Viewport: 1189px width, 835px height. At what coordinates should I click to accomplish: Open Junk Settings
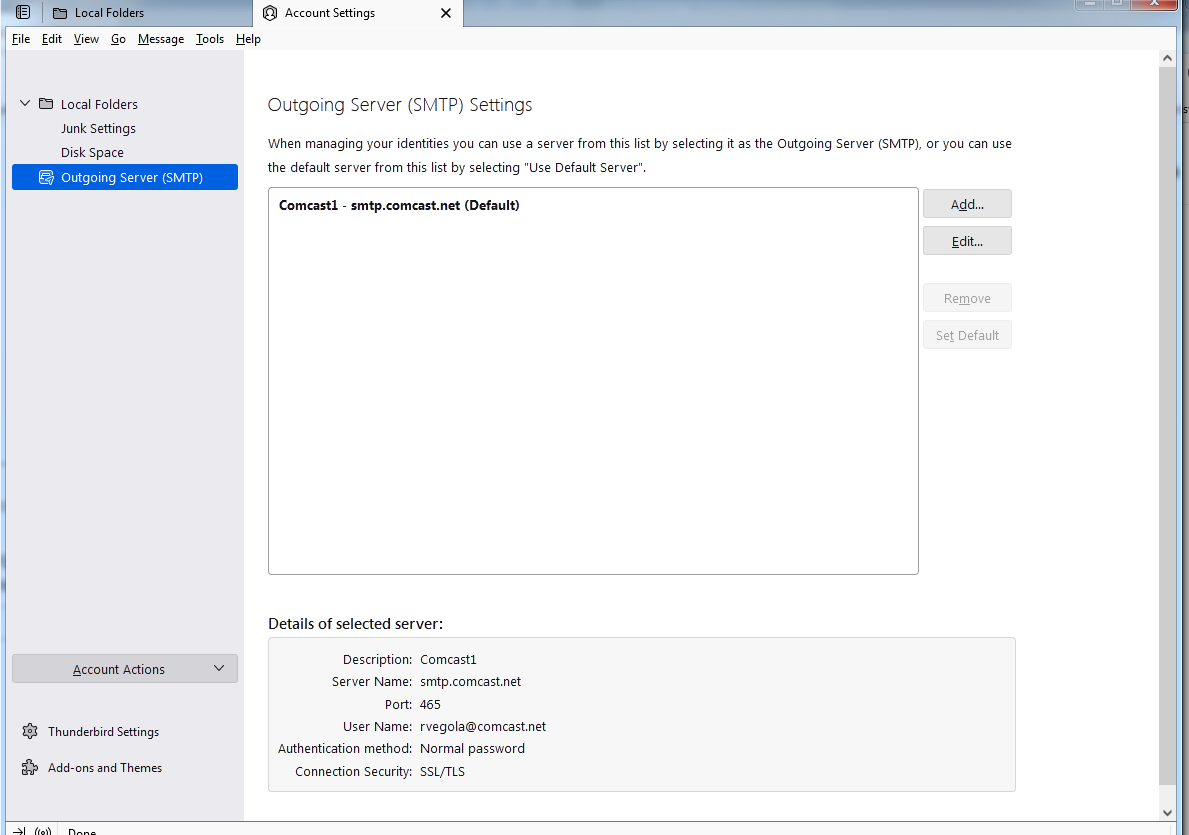99,128
